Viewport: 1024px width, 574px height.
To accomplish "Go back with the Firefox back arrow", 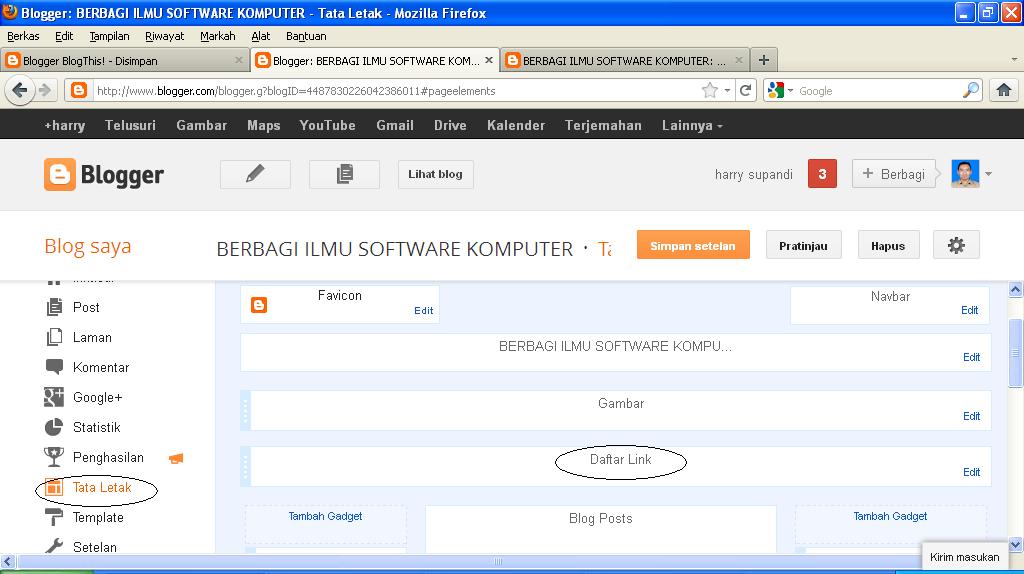I will point(19,90).
